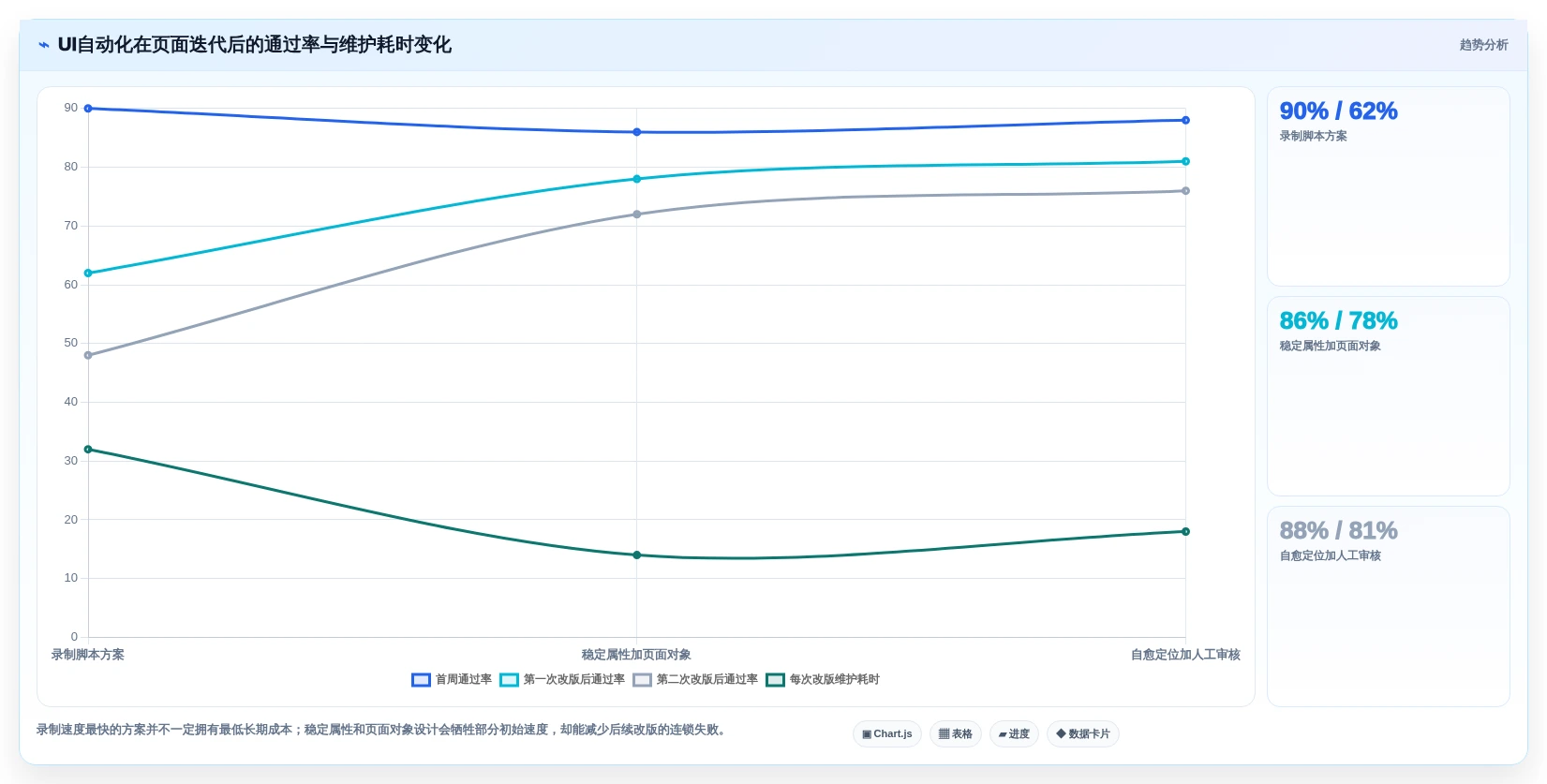
Task: Click the dark green 每次改版维护耗时 legend box
Action: click(x=775, y=680)
